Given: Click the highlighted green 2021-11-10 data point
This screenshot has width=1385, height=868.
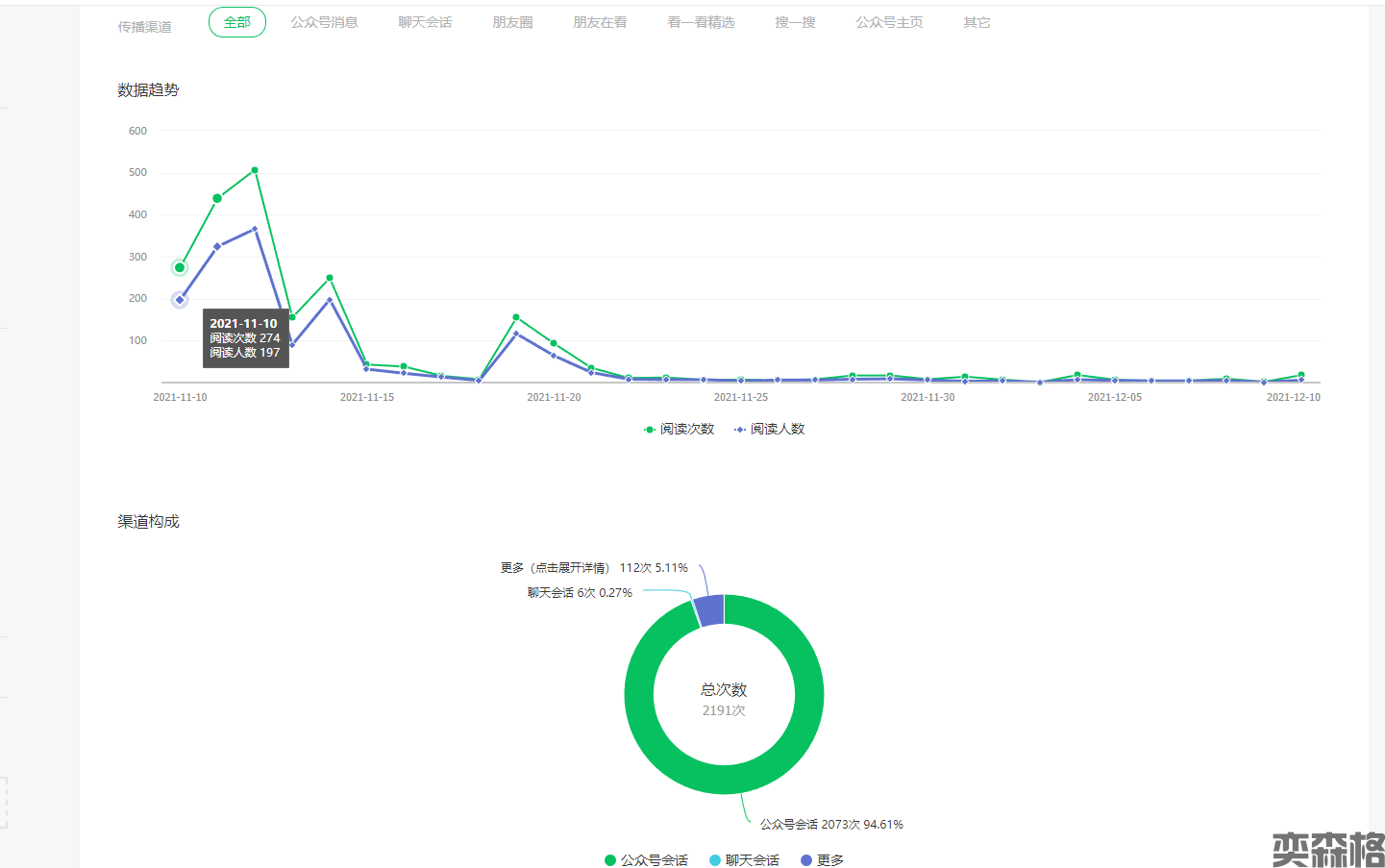Looking at the screenshot, I should 180,268.
